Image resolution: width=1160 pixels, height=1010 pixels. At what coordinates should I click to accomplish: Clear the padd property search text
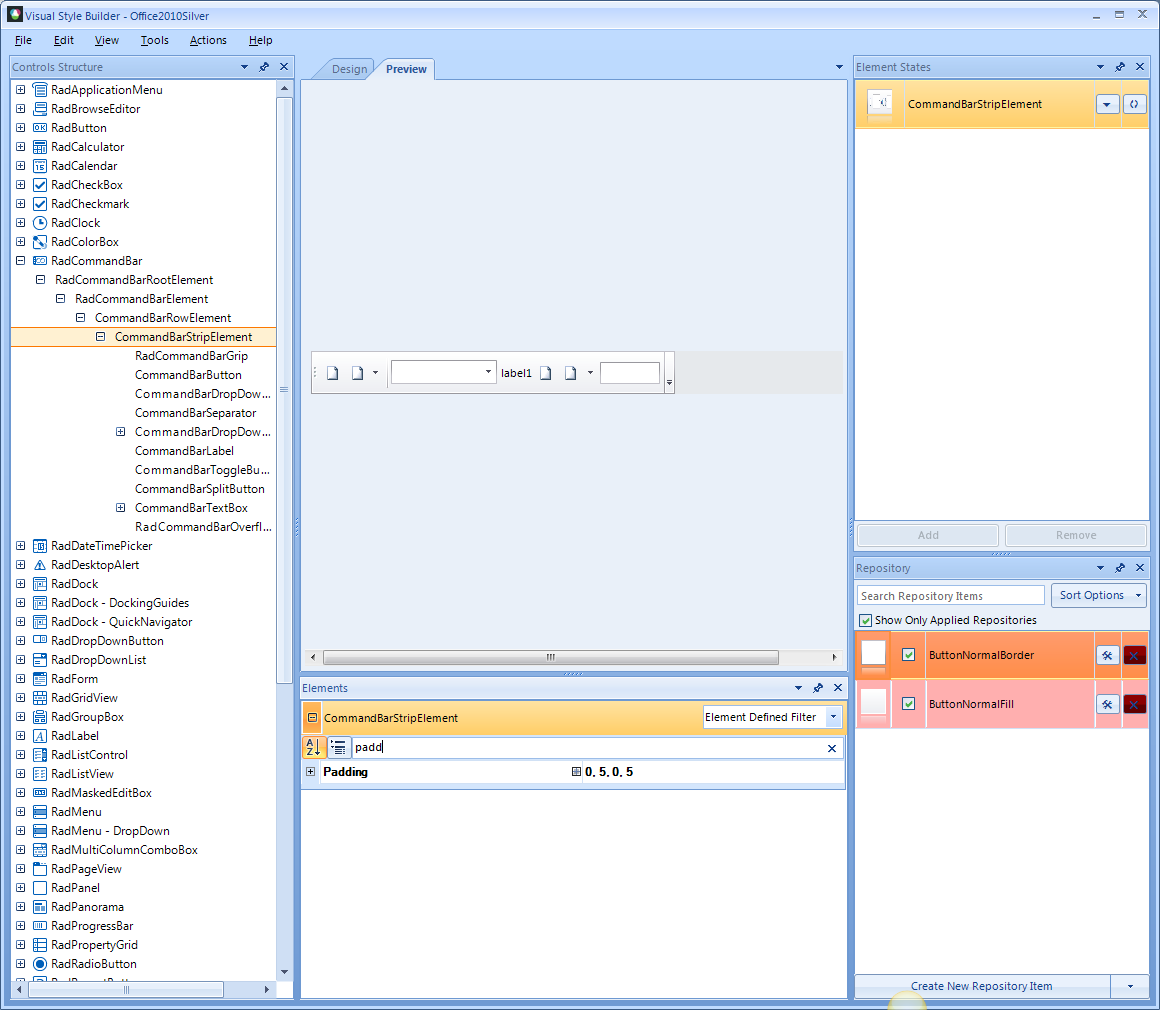[832, 748]
